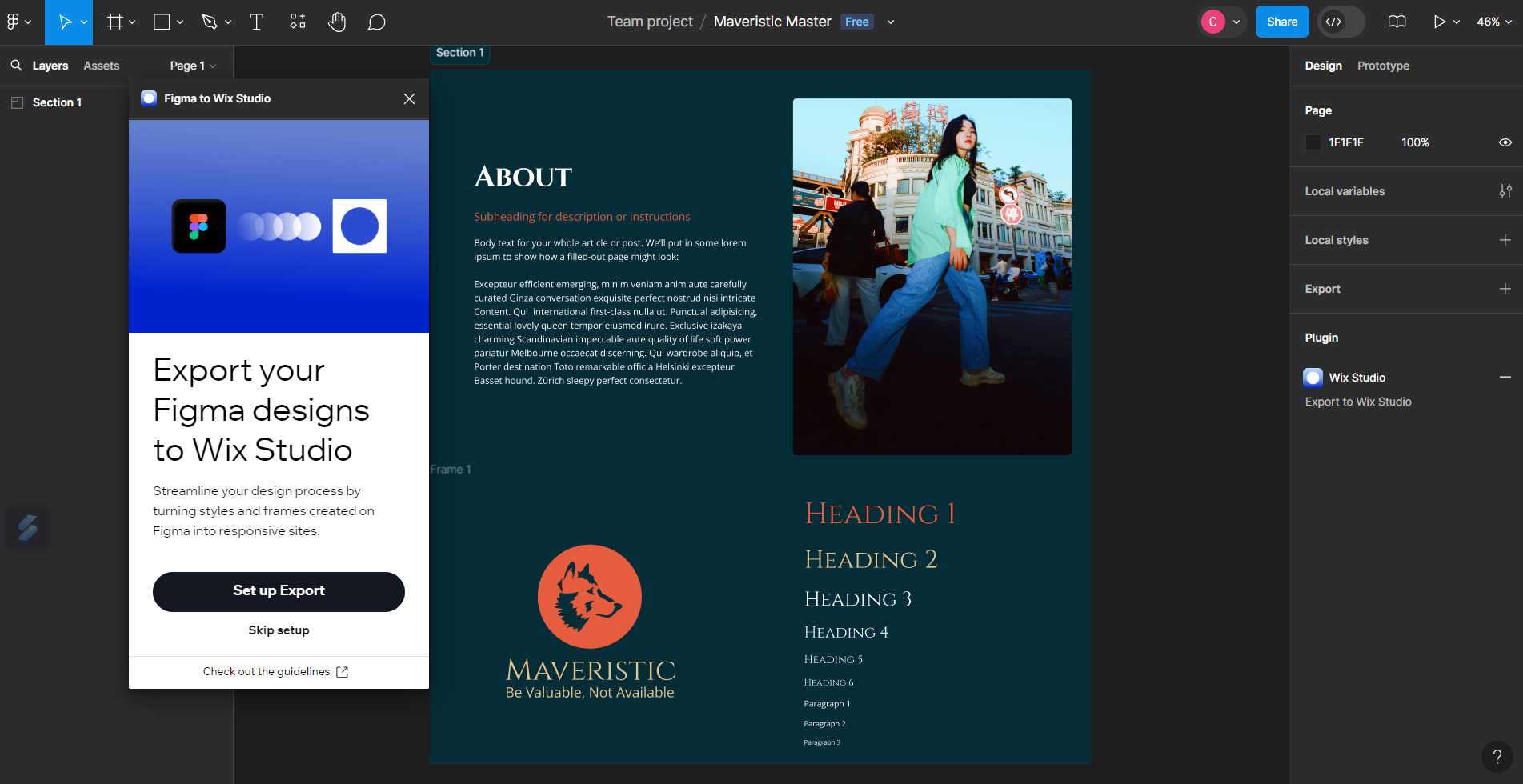This screenshot has width=1523, height=784.
Task: Click the user avatar C
Action: (1212, 22)
